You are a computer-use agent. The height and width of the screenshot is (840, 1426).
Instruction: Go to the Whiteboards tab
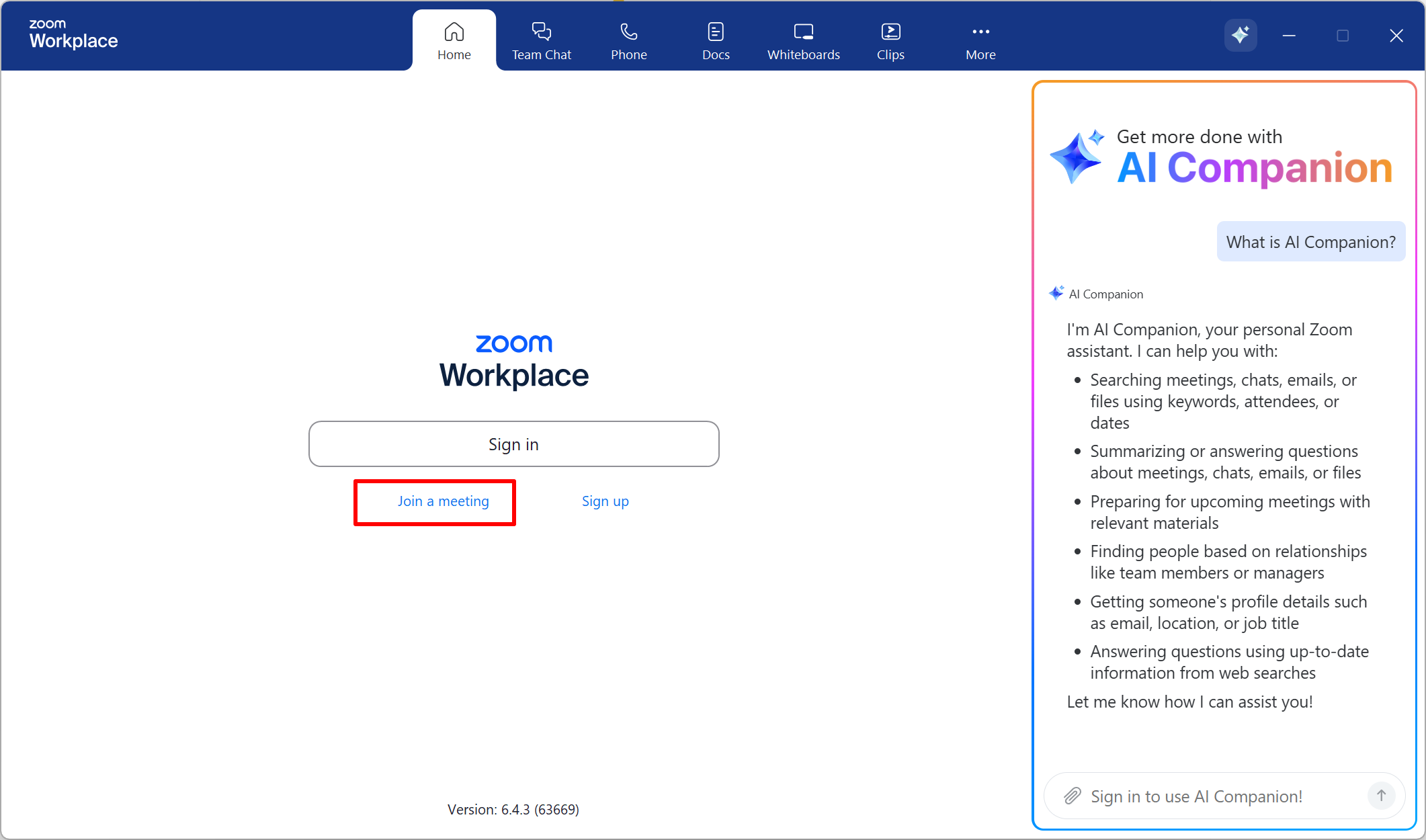coord(803,40)
